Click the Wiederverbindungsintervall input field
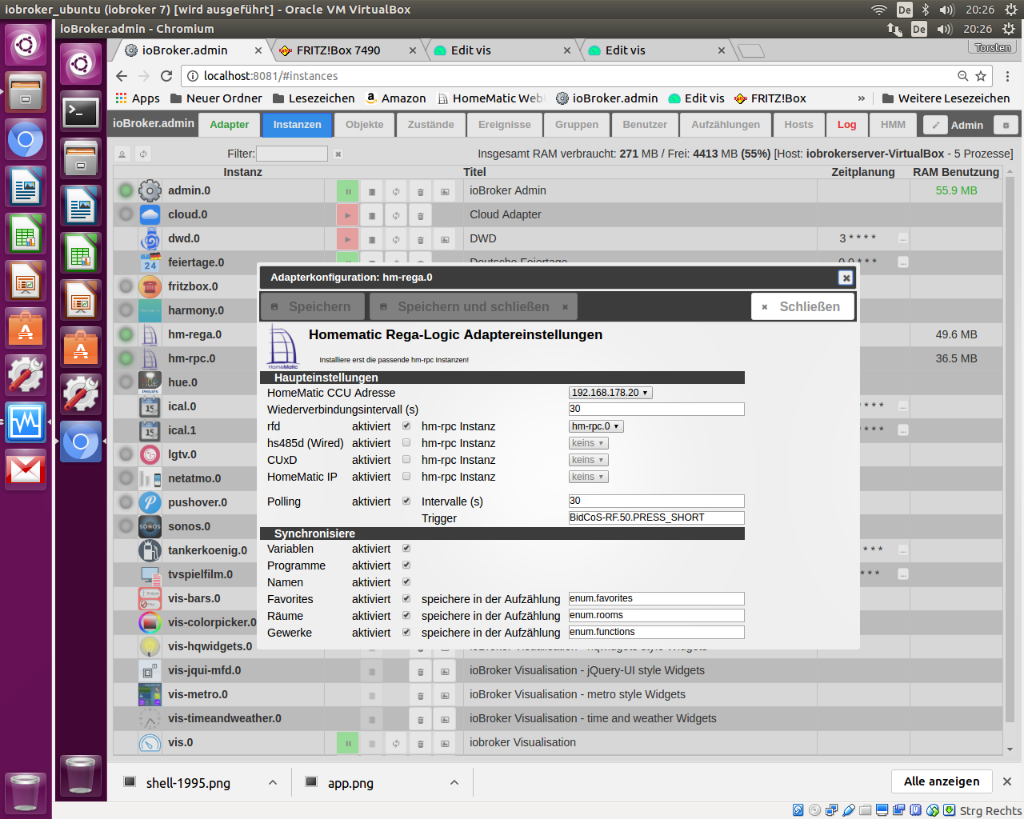The image size is (1024, 819). click(656, 410)
